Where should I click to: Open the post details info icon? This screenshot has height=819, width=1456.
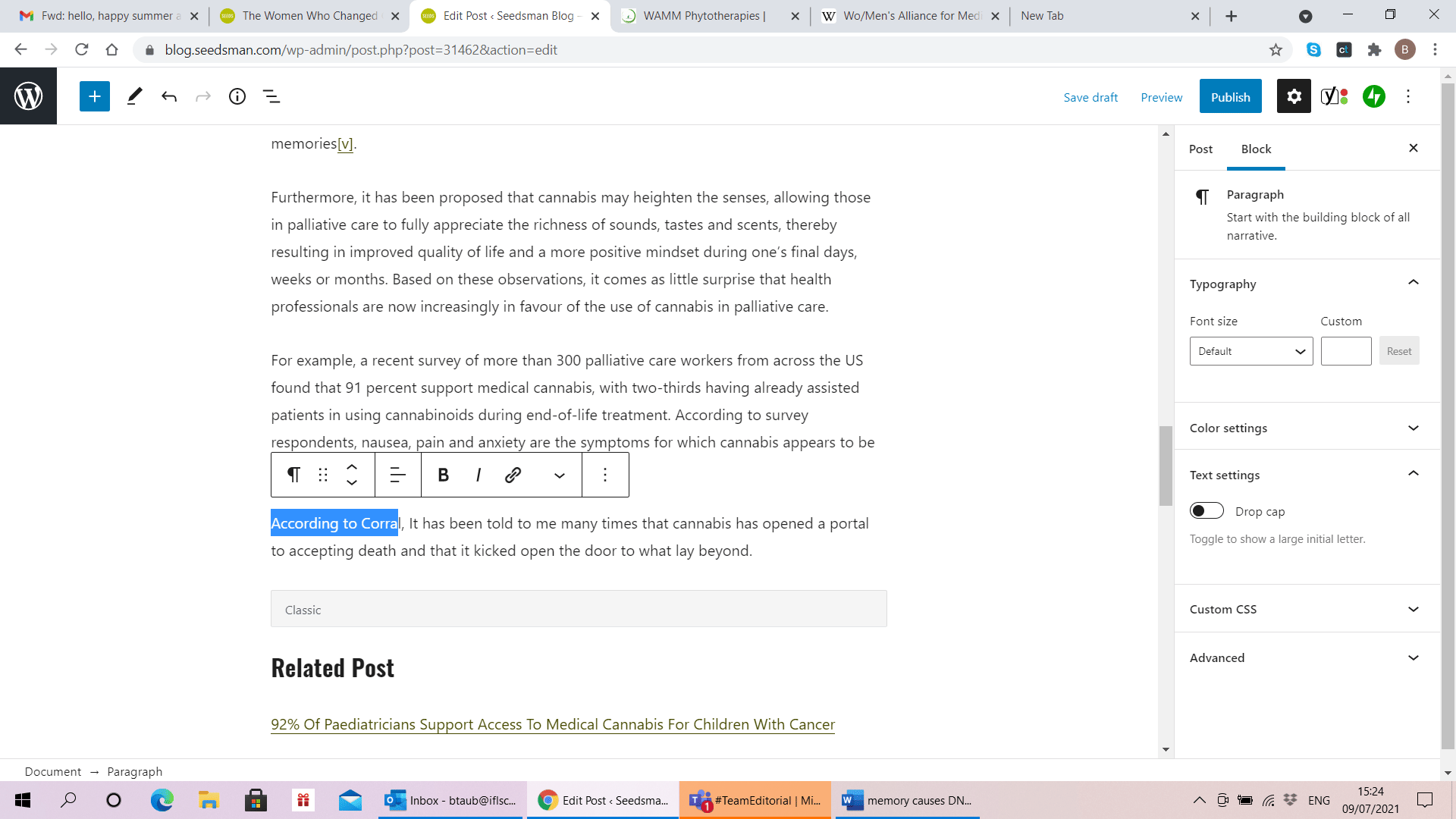[237, 96]
